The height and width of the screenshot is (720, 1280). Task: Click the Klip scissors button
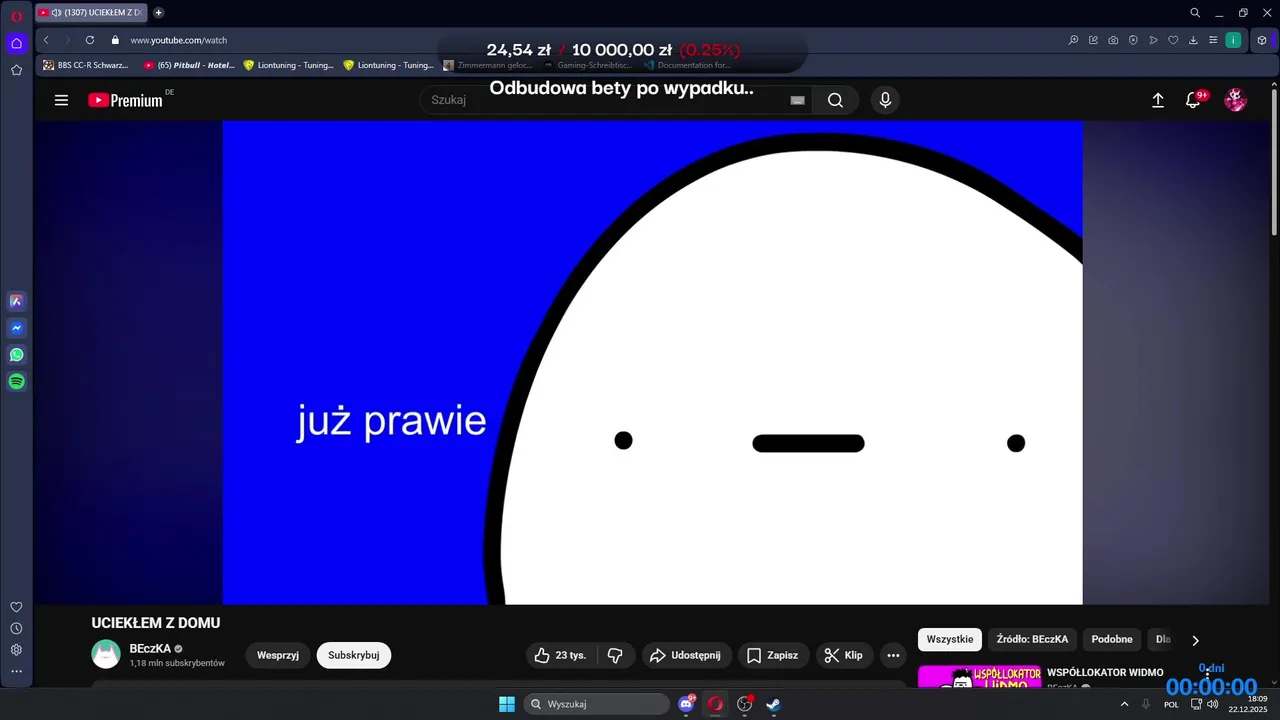844,655
